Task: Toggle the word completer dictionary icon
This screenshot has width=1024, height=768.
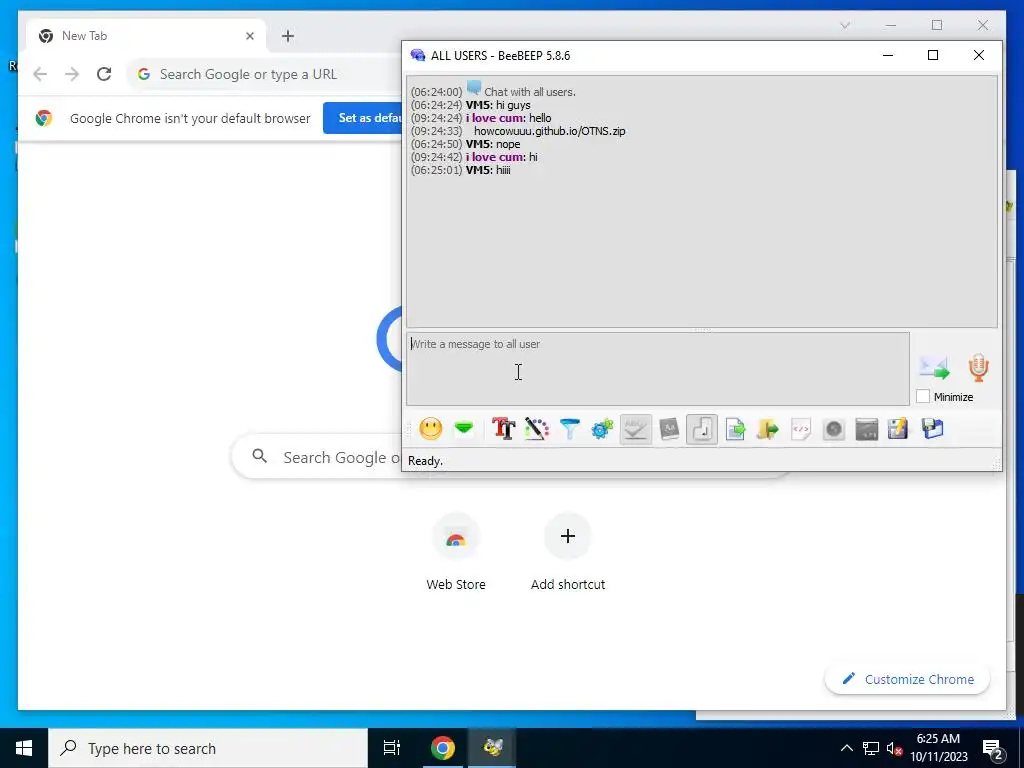Action: (669, 429)
